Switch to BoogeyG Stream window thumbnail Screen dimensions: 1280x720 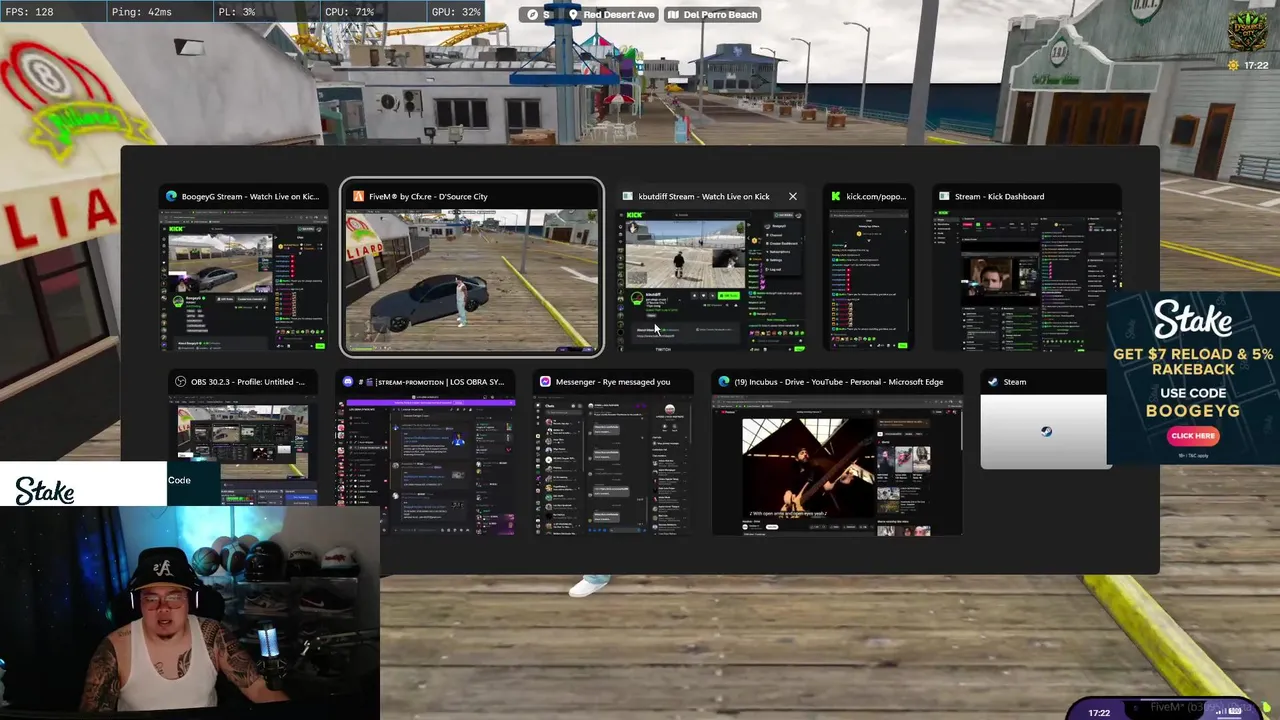tap(244, 279)
